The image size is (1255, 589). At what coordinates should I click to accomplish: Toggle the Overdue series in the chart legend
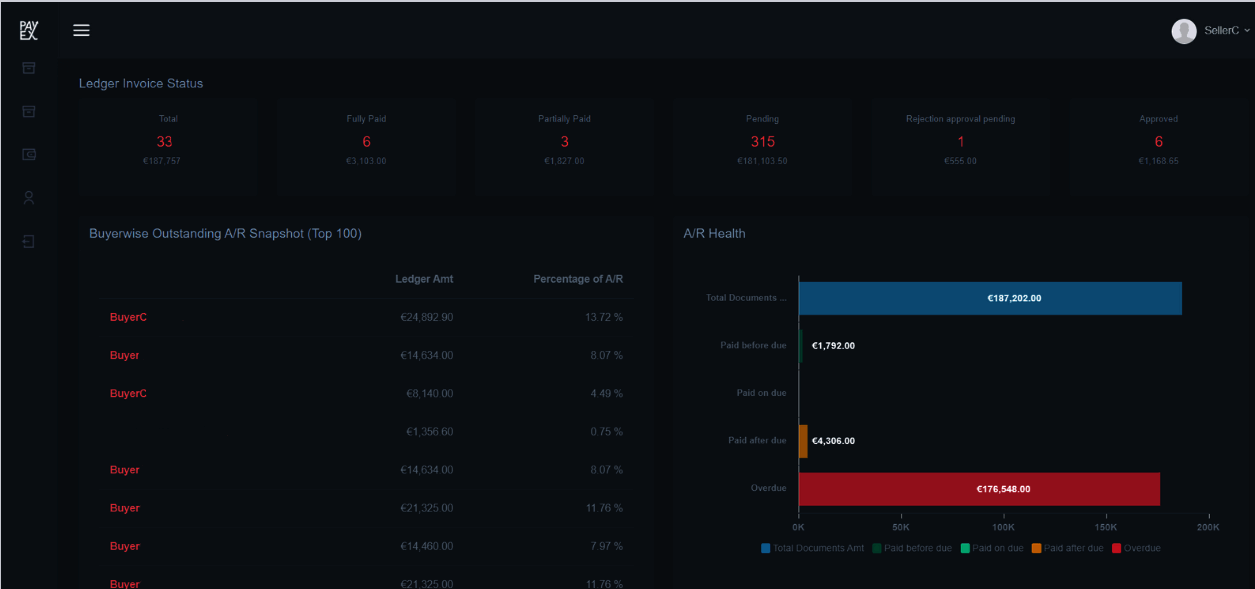pos(1141,548)
